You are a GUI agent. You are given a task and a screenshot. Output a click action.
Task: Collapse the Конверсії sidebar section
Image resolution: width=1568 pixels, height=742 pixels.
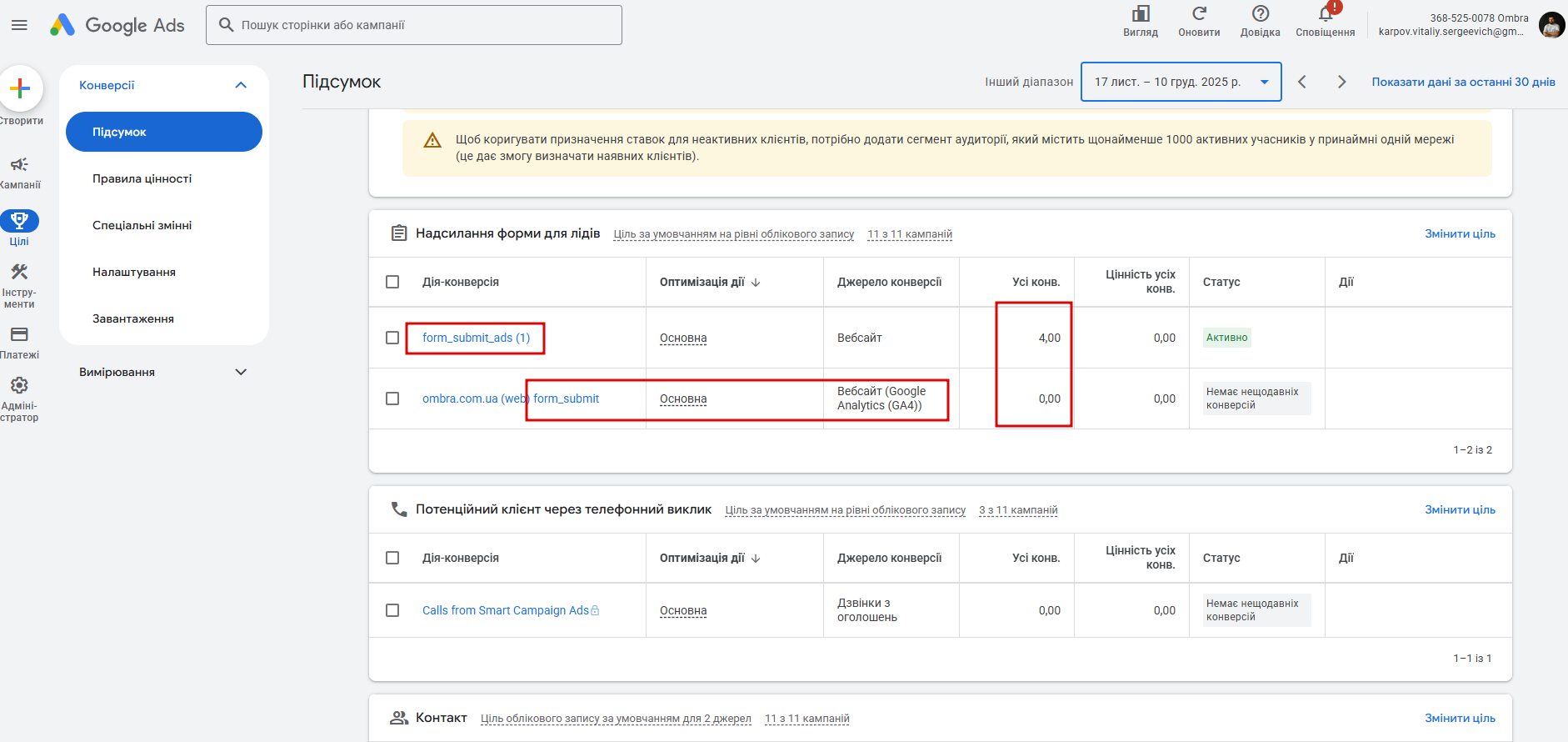tap(241, 85)
